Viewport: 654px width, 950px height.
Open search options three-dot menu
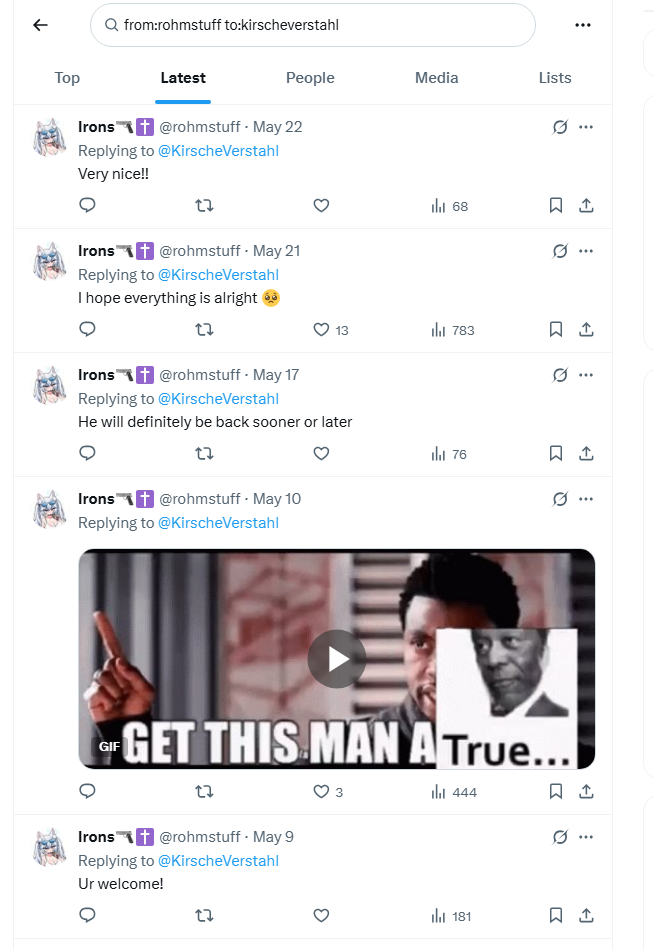pyautogui.click(x=582, y=25)
